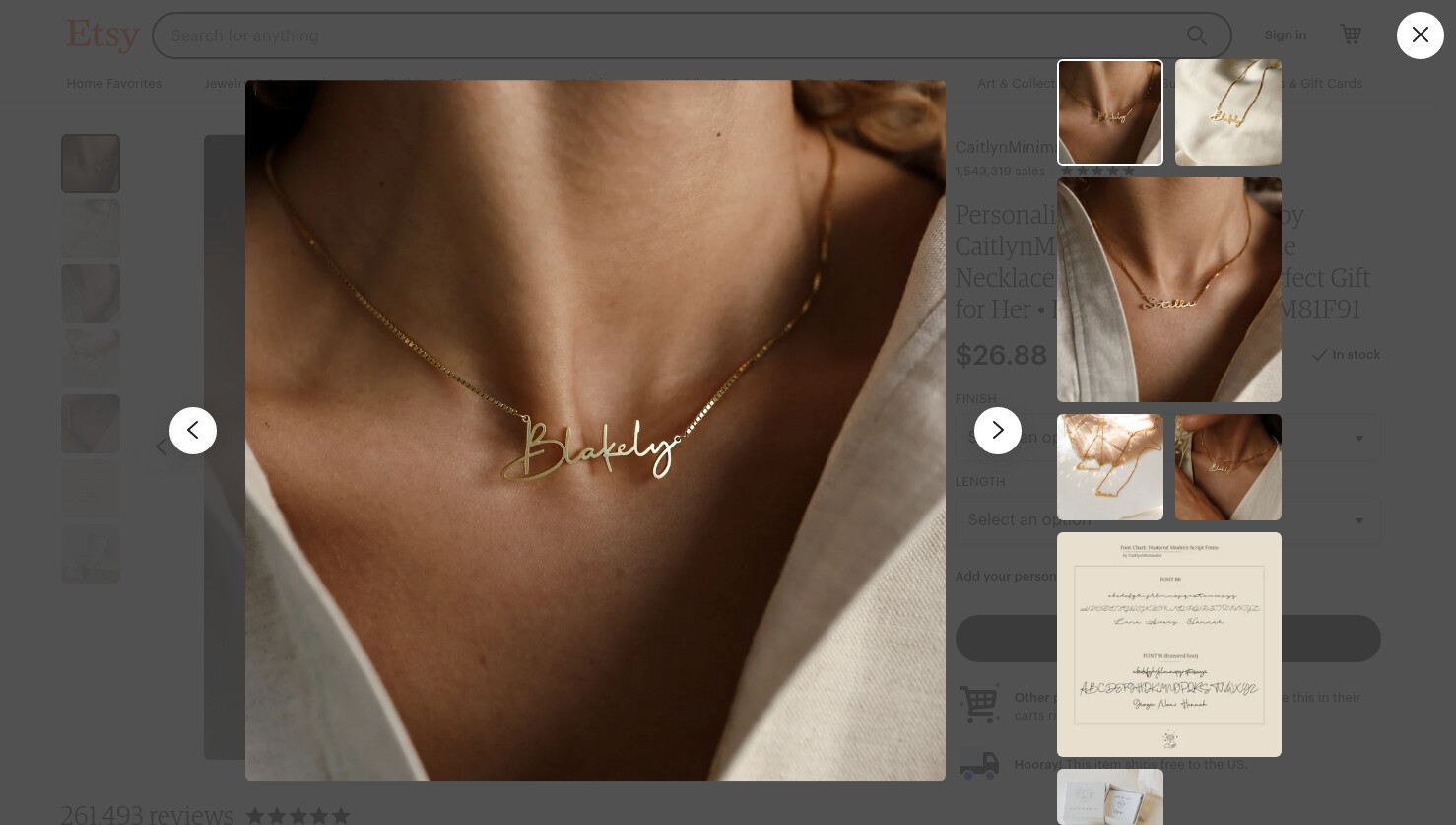Select the highlighted Blakely necklace thumbnail
Screen dimensions: 1456x825
pyautogui.click(x=1110, y=112)
